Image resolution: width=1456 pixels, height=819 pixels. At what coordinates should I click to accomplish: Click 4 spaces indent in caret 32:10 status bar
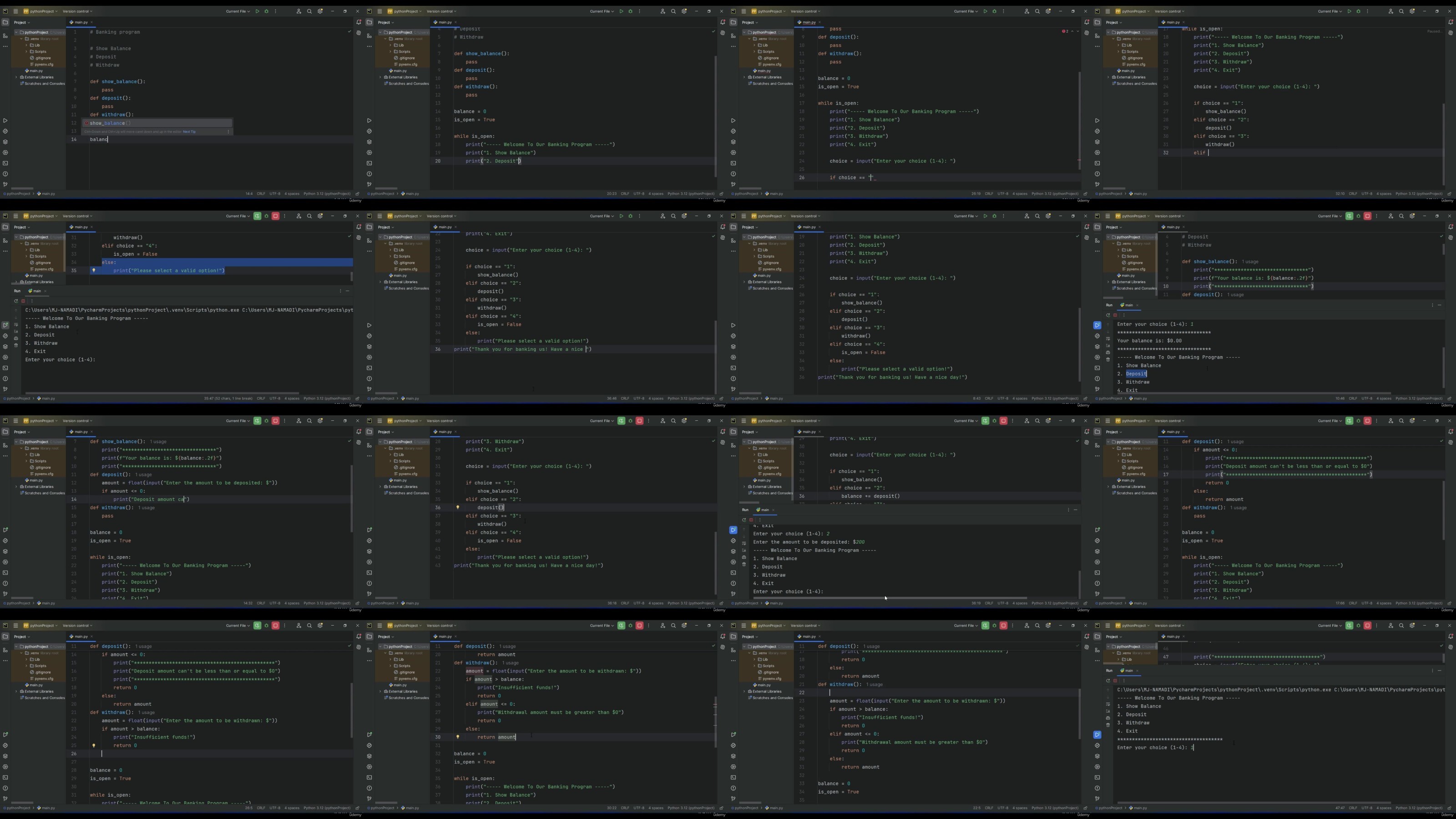click(1384, 194)
